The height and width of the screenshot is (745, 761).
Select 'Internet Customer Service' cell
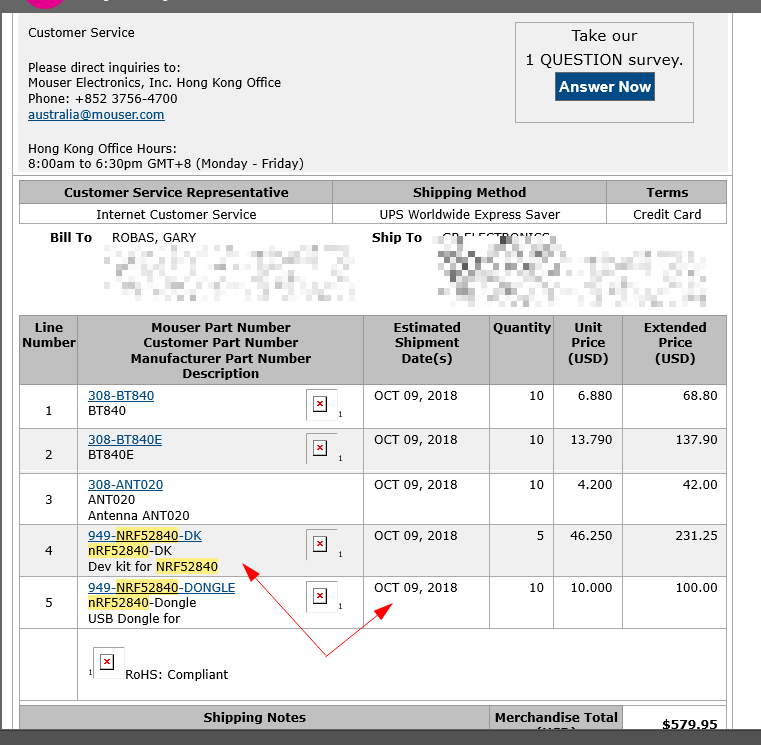[x=176, y=215]
